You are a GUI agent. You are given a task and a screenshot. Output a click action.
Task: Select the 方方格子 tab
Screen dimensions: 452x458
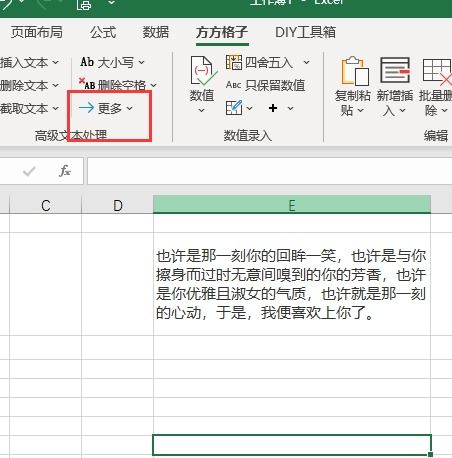click(x=222, y=32)
